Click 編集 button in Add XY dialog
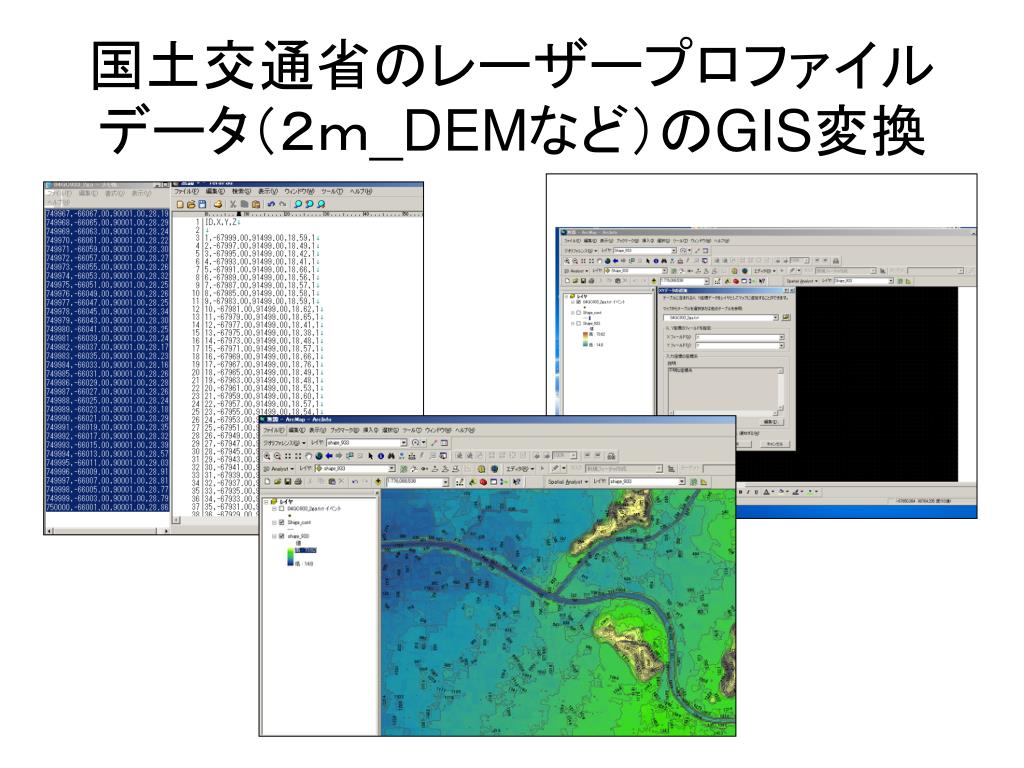The image size is (1024, 768). pos(771,422)
